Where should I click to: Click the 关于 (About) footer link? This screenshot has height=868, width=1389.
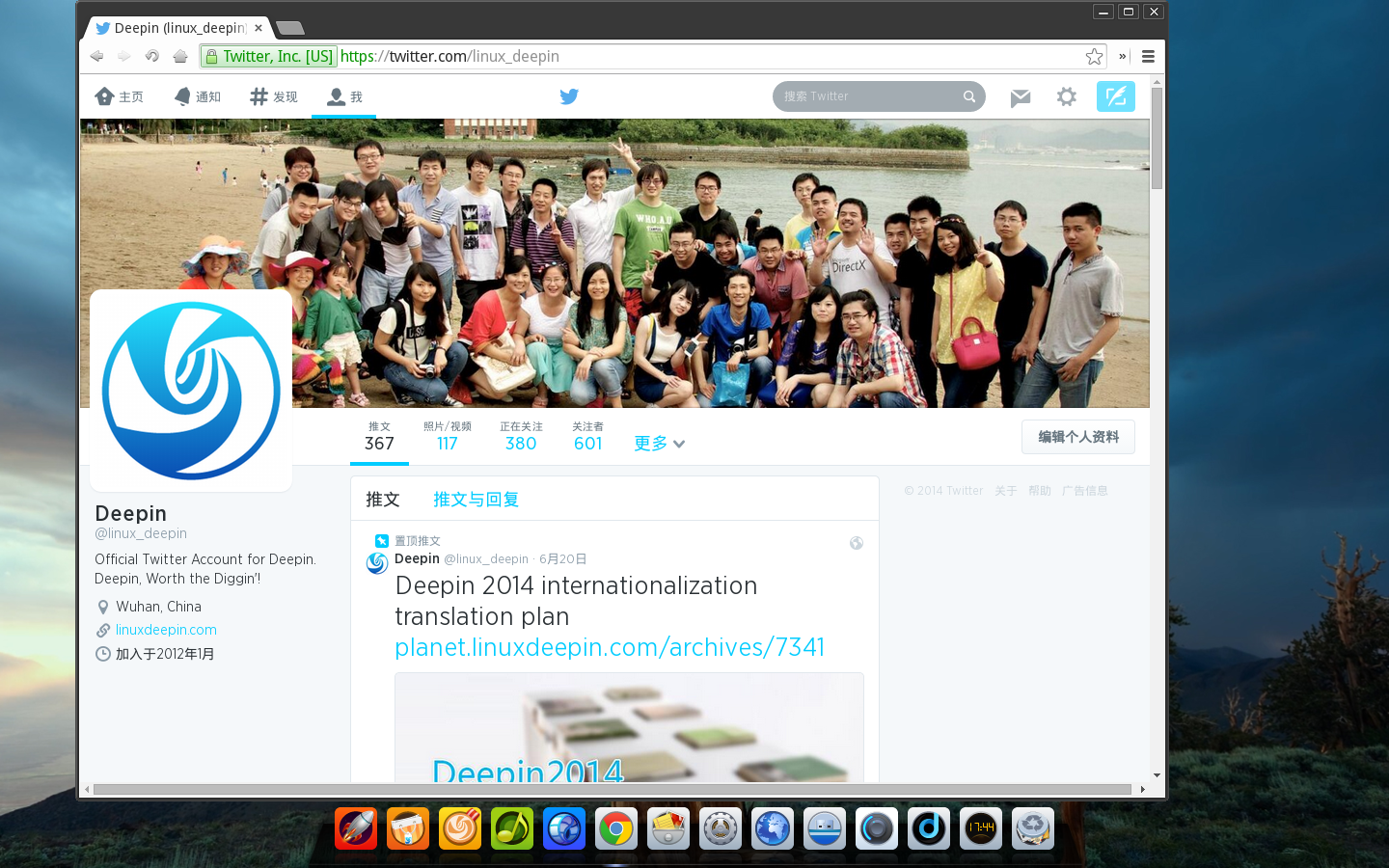click(x=1006, y=491)
